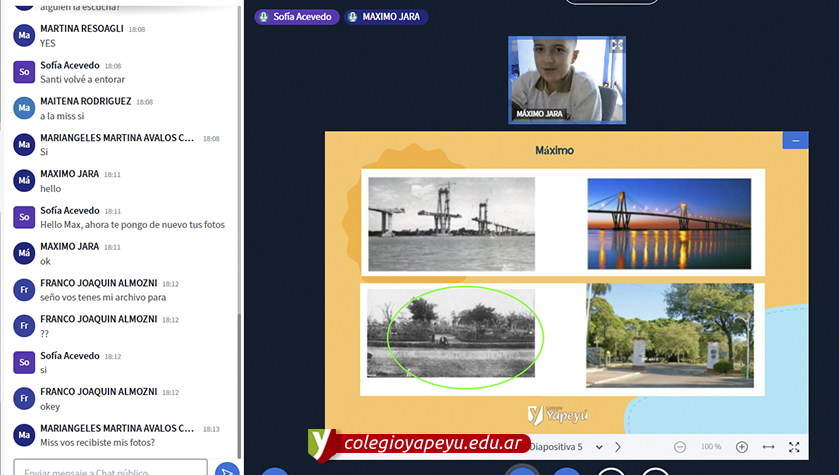Click Sofía Acevedo avatar beside 'Hello Max' message
839x475 pixels.
(24, 217)
